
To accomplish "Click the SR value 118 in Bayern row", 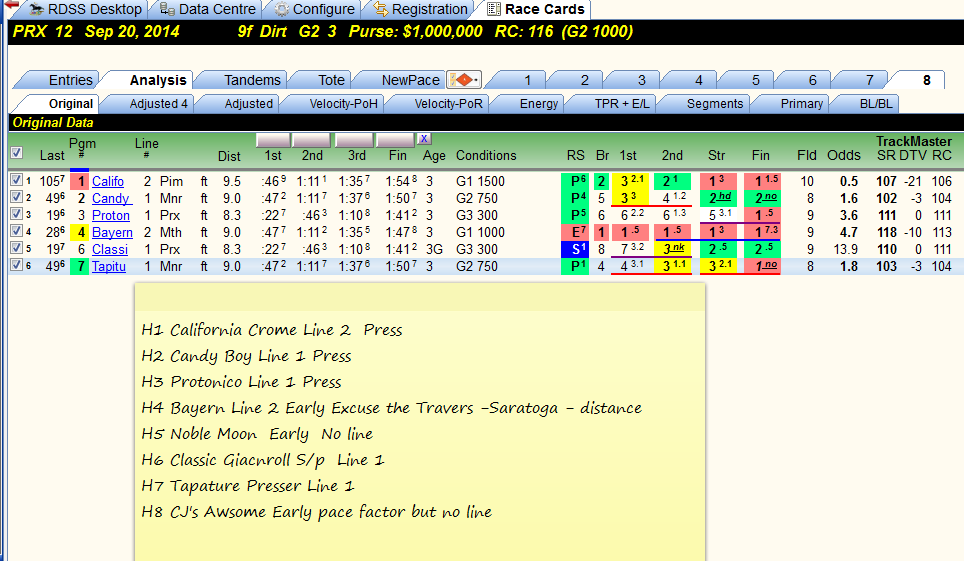I will coord(886,233).
